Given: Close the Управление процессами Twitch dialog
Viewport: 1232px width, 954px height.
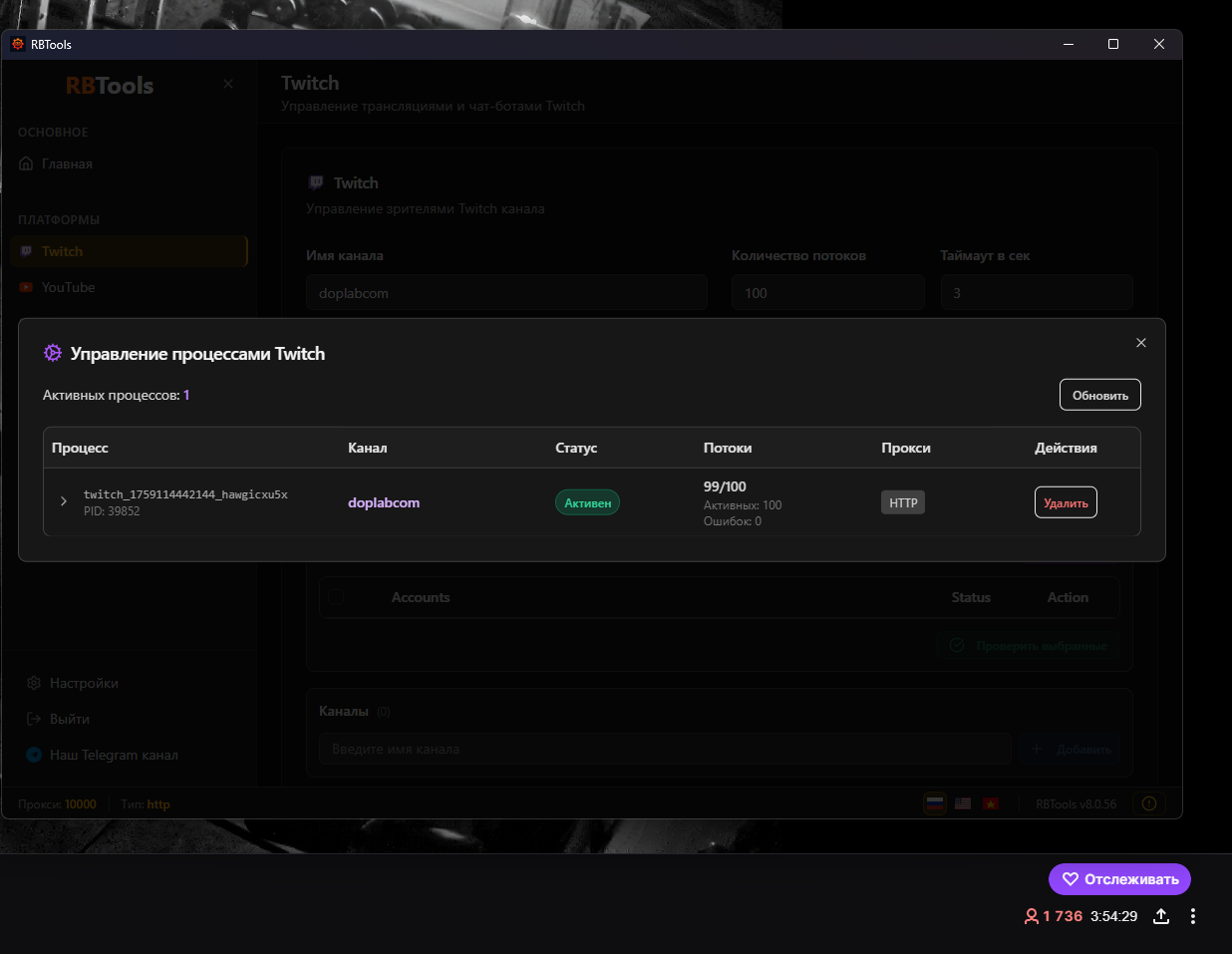Looking at the screenshot, I should (1141, 343).
